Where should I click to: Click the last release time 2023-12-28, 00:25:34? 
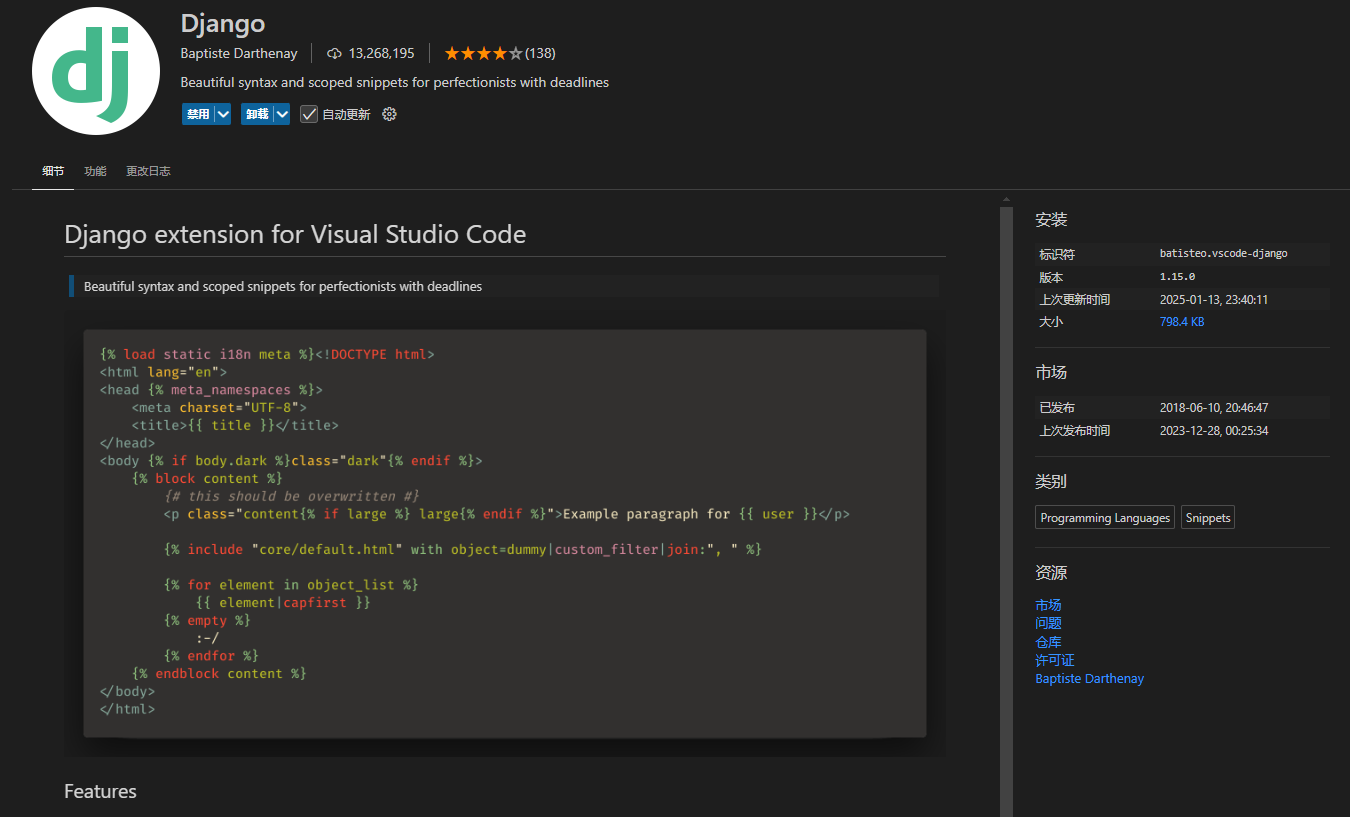(1214, 431)
